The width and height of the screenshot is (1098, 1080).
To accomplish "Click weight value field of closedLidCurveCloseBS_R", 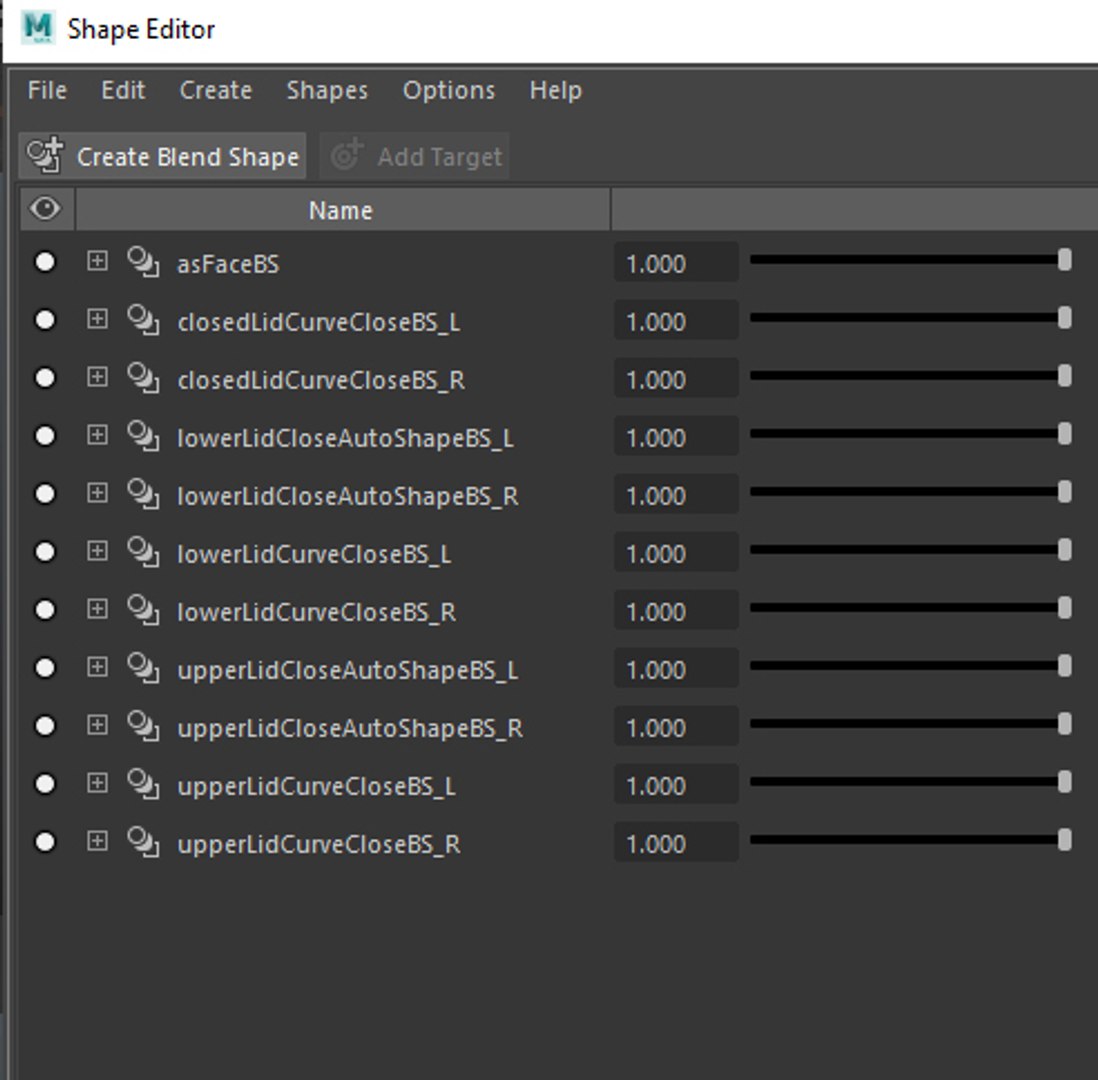I will tap(676, 379).
